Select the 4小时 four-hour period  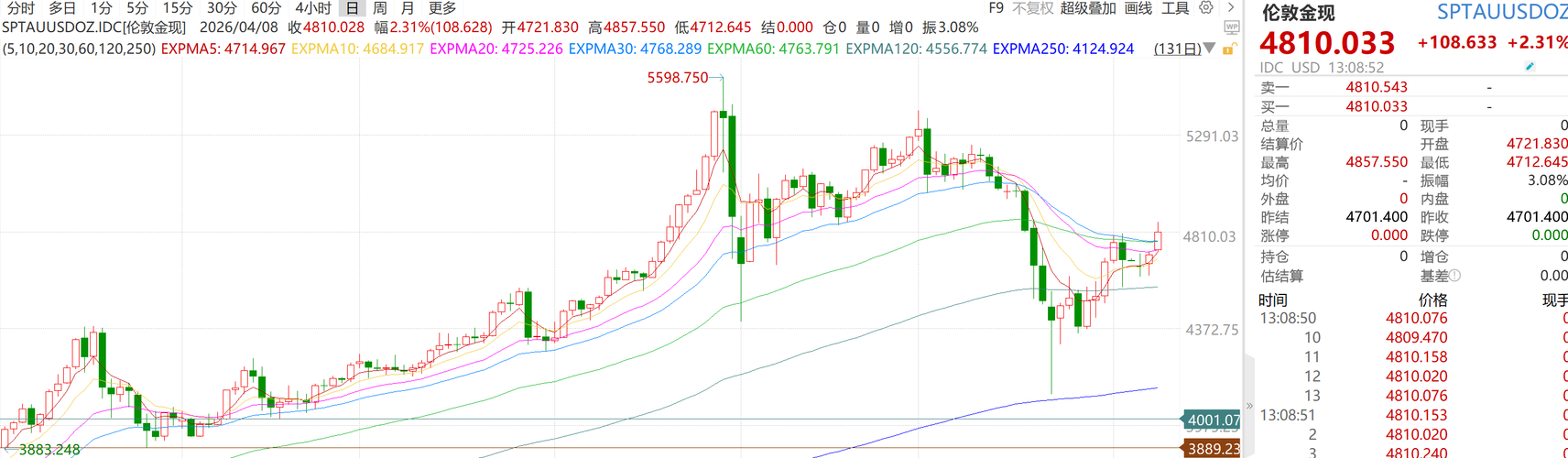[x=312, y=8]
